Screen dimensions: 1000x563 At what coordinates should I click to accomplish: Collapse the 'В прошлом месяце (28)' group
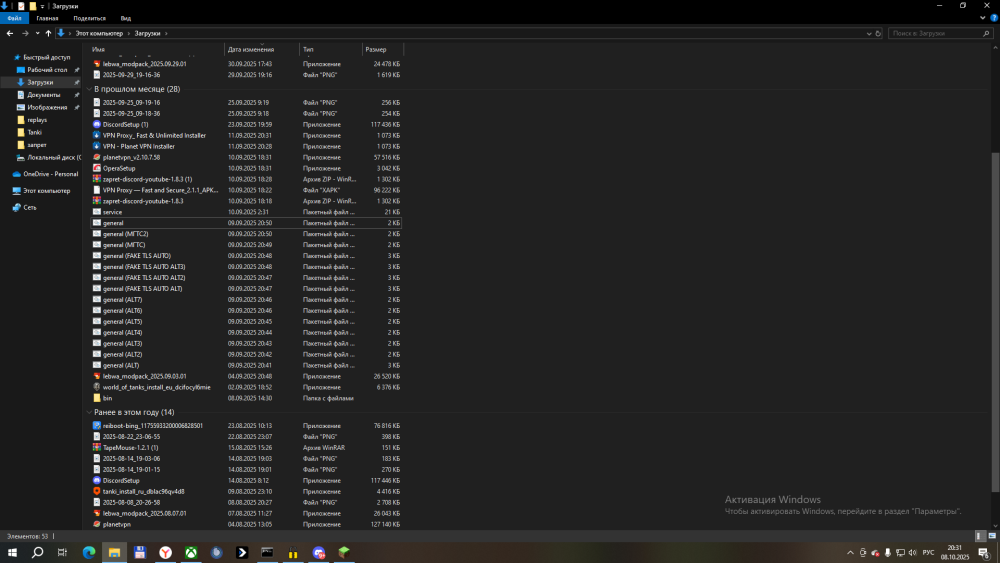pyautogui.click(x=89, y=89)
